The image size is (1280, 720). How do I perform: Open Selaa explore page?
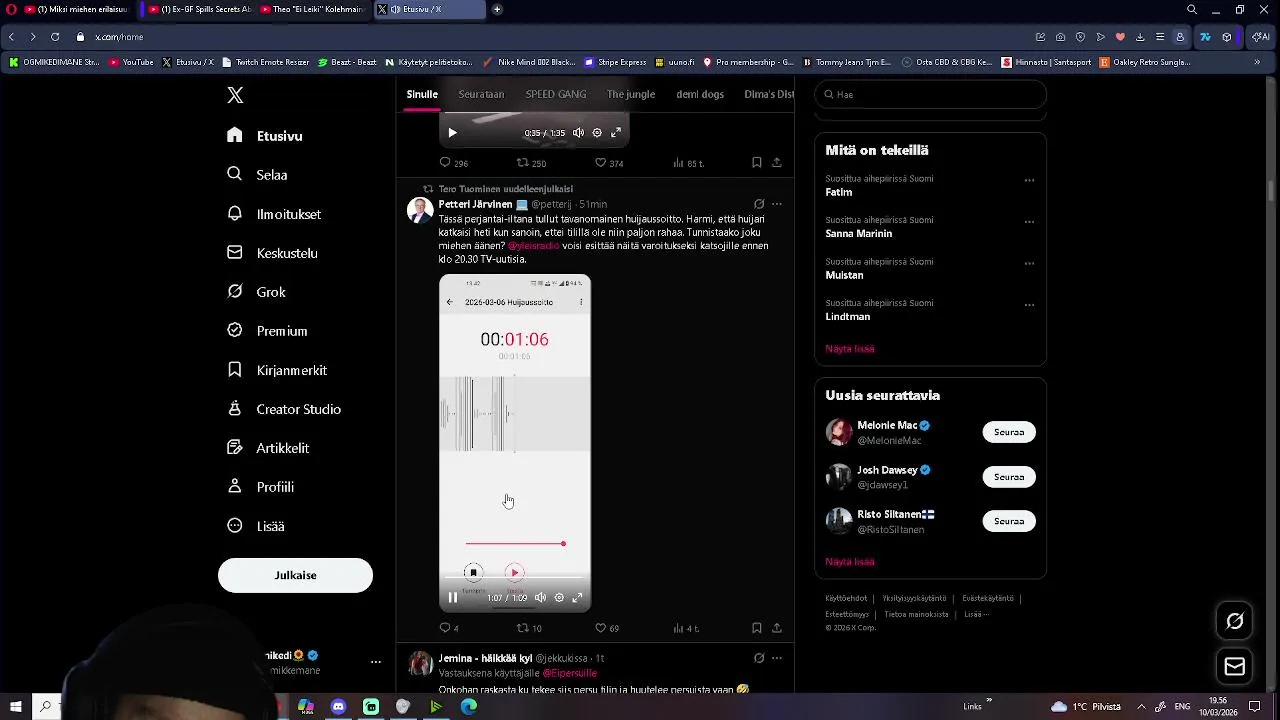point(257,175)
